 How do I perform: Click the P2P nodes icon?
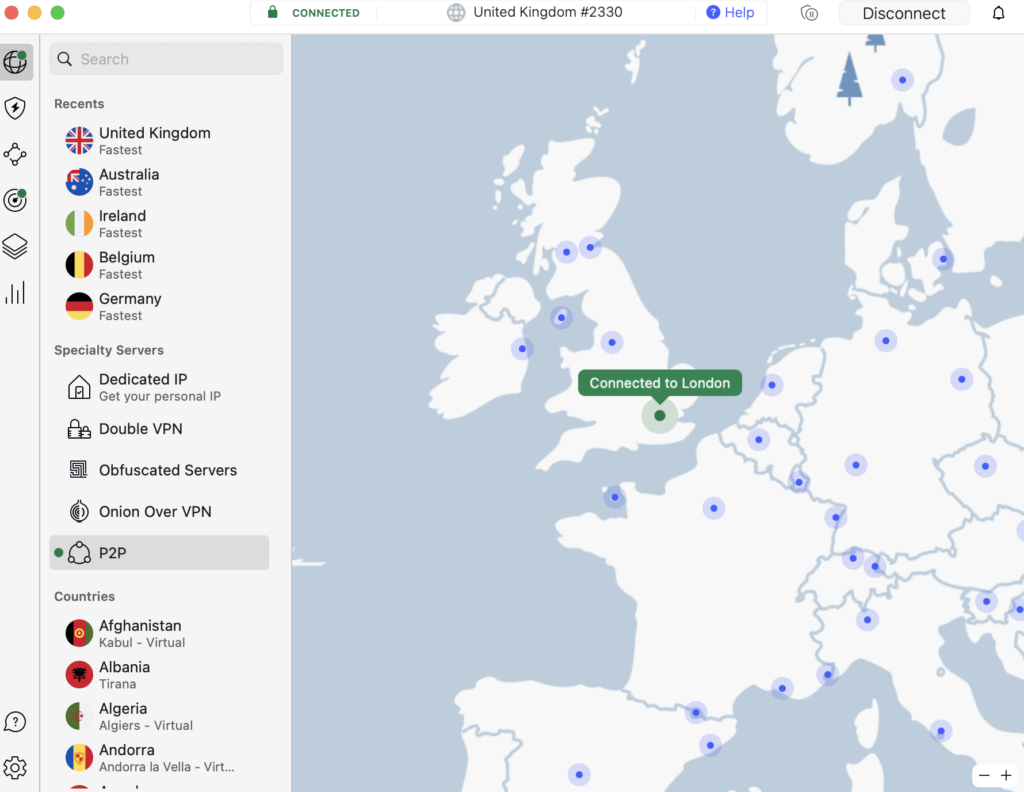click(x=79, y=552)
